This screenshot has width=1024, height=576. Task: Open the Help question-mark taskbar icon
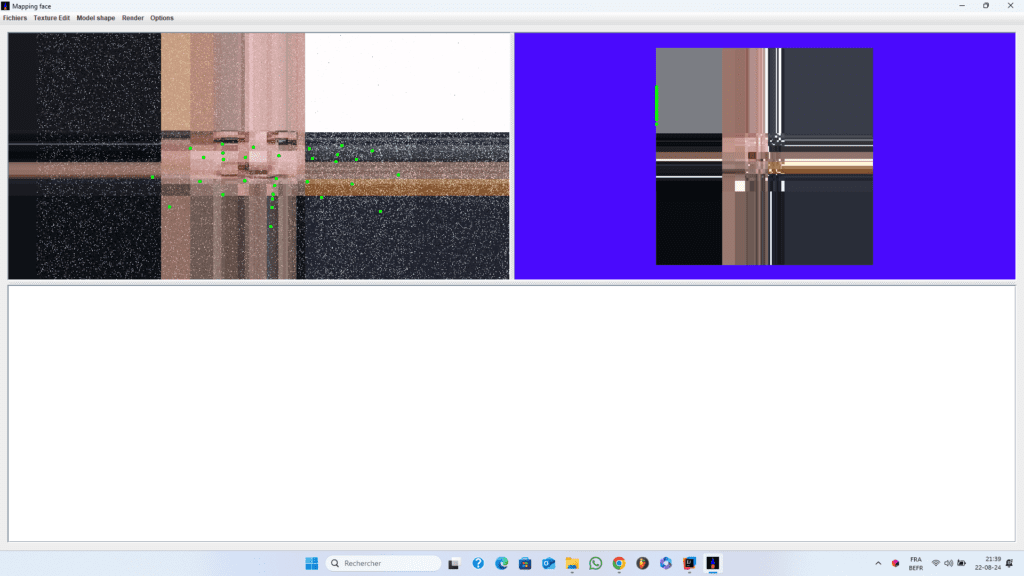coord(478,563)
